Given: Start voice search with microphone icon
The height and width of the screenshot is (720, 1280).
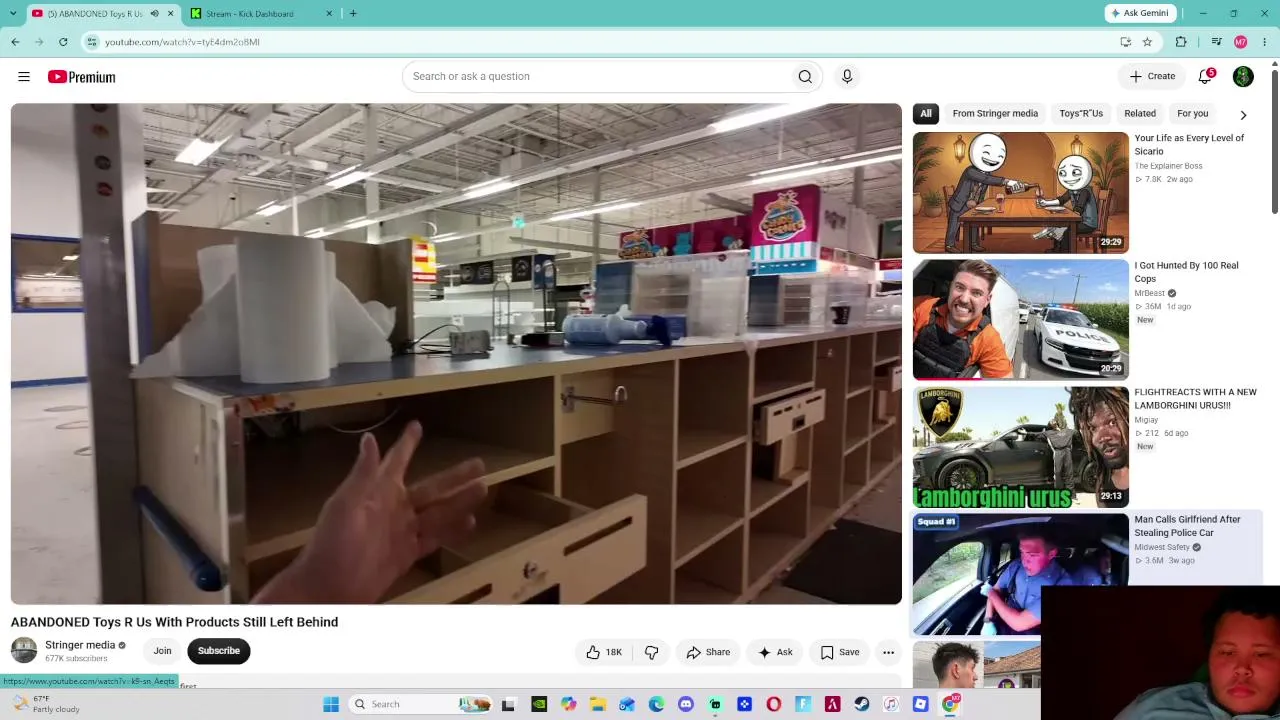Looking at the screenshot, I should click(847, 77).
